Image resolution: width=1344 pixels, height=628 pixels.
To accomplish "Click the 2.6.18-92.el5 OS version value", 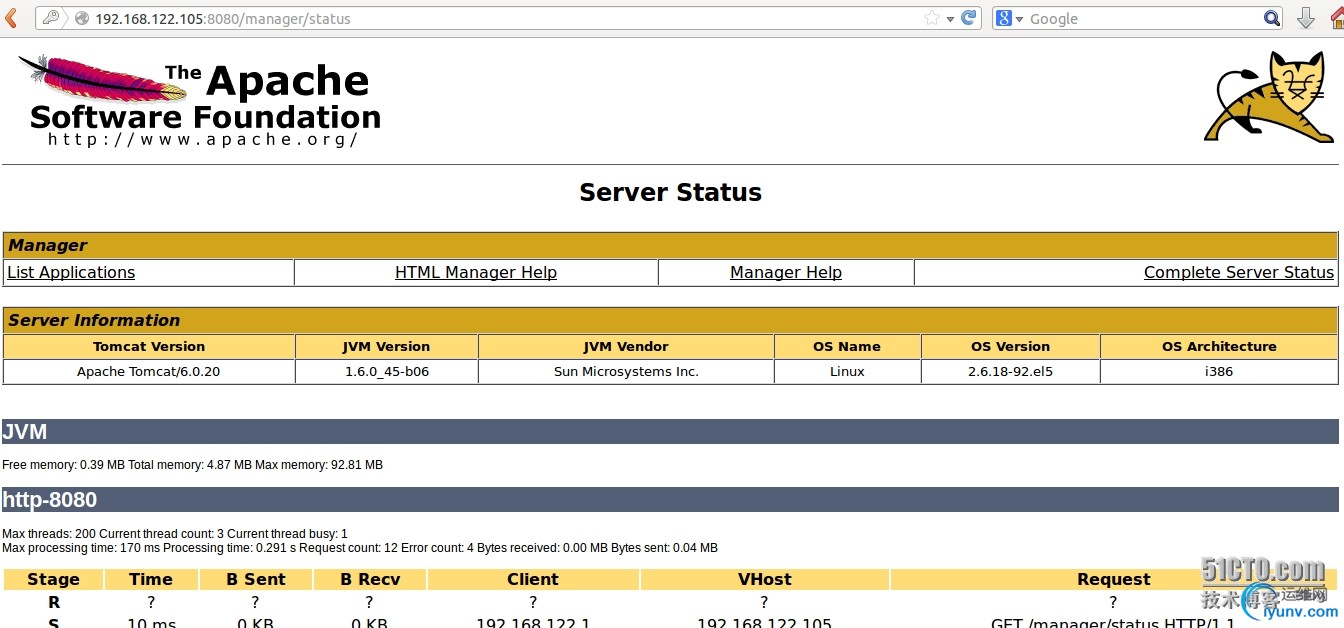I will (1010, 371).
